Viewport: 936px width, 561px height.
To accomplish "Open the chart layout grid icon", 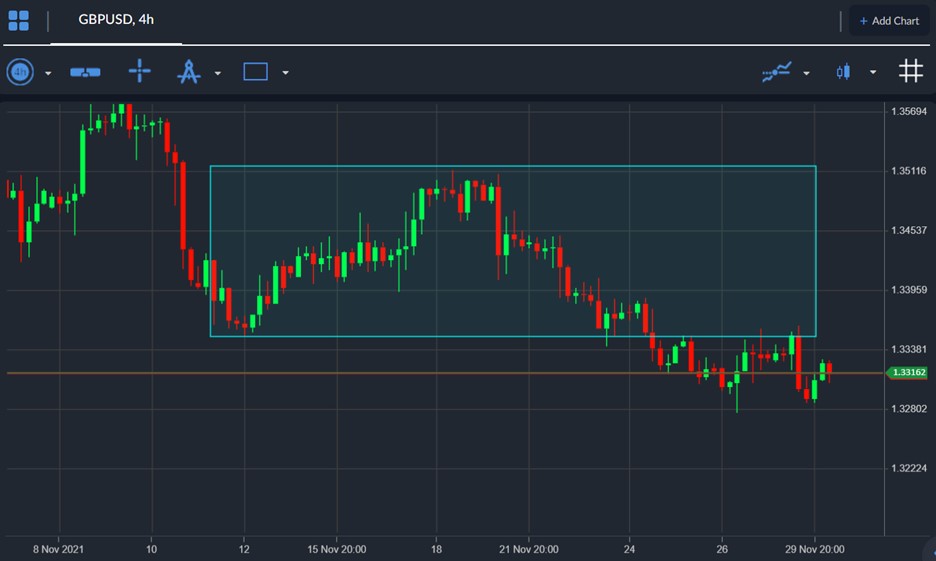I will pyautogui.click(x=19, y=20).
